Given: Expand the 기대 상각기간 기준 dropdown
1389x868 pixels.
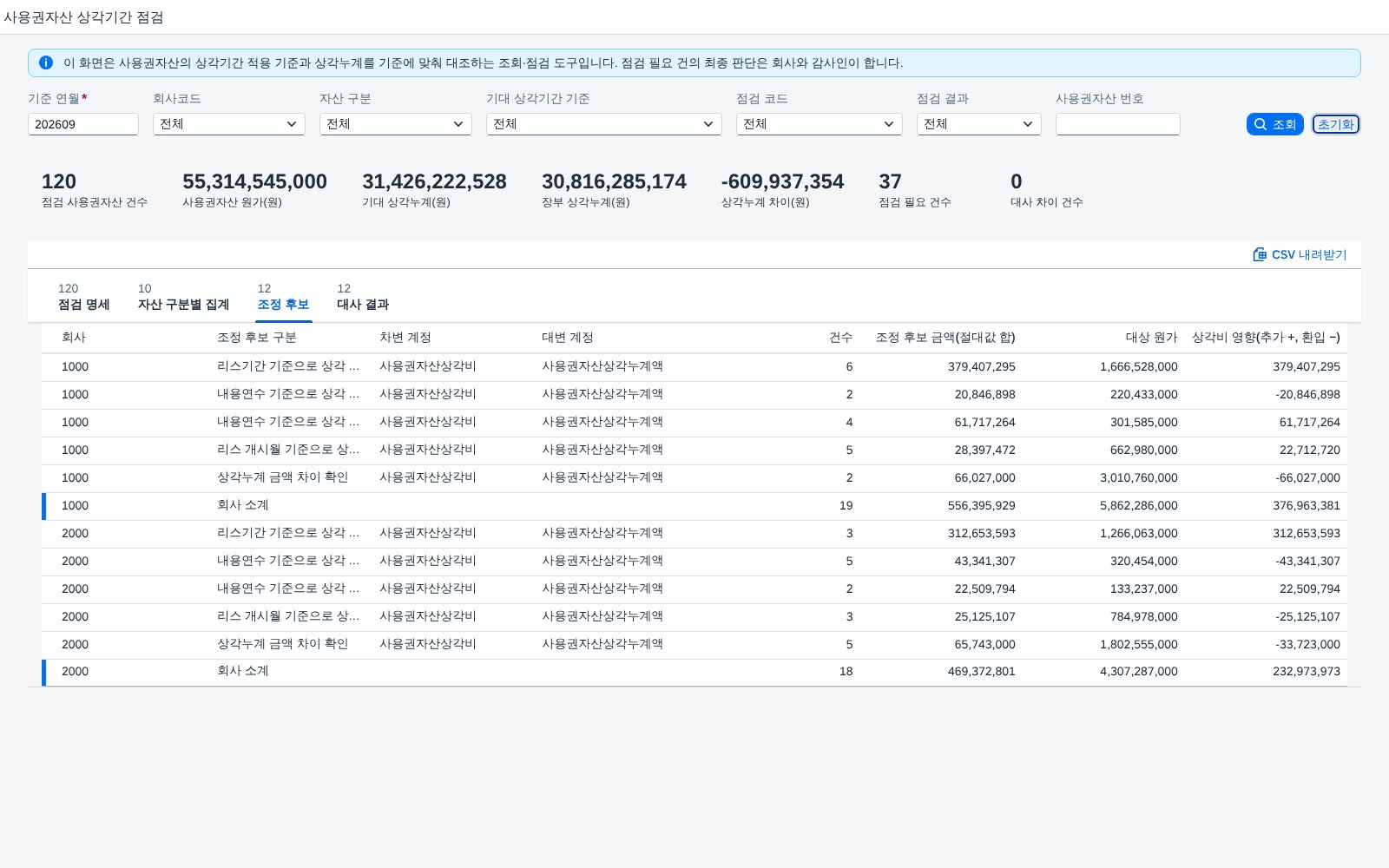Looking at the screenshot, I should click(604, 124).
